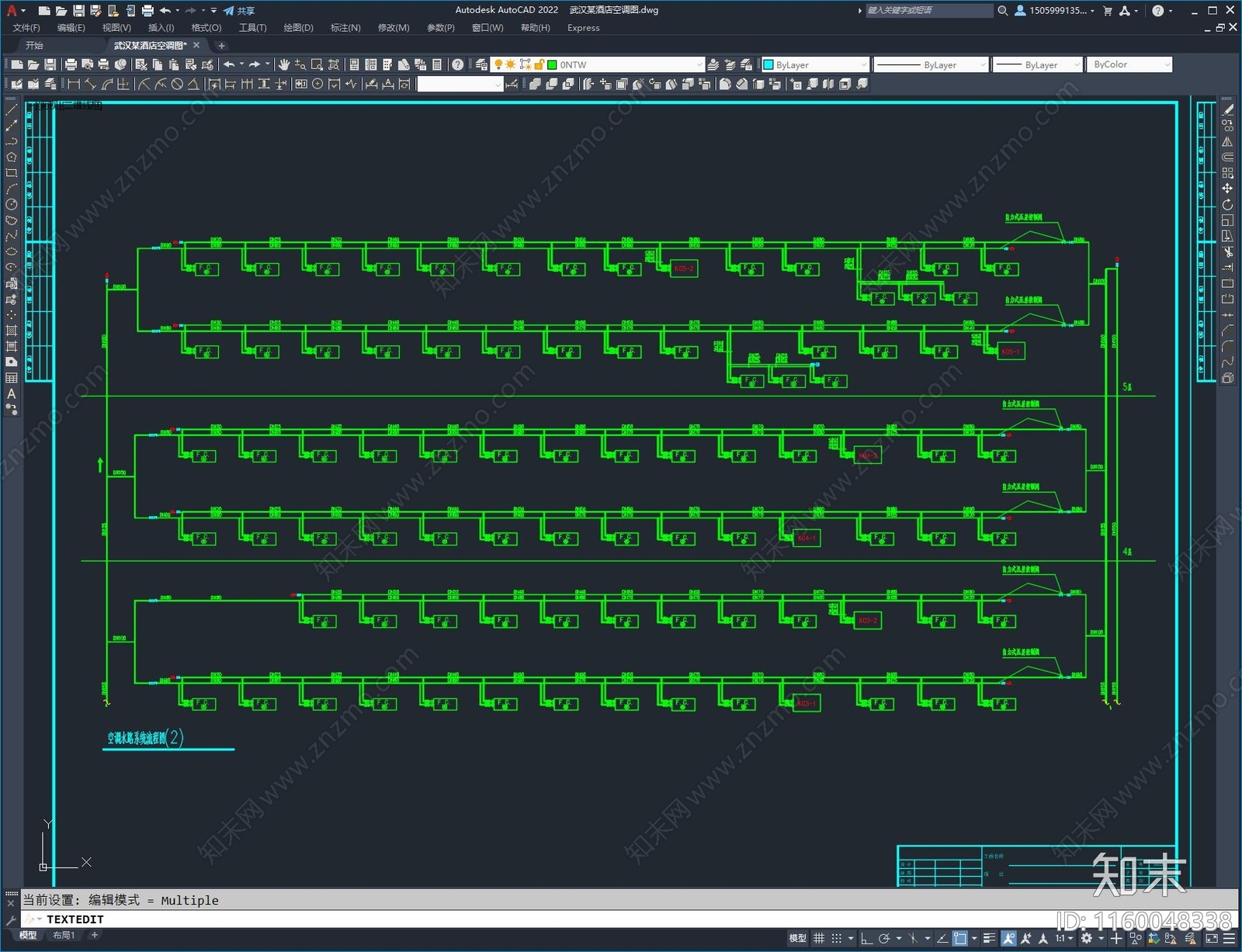The height and width of the screenshot is (952, 1242).
Task: Click the search magnifier icon in title bar
Action: (1003, 10)
